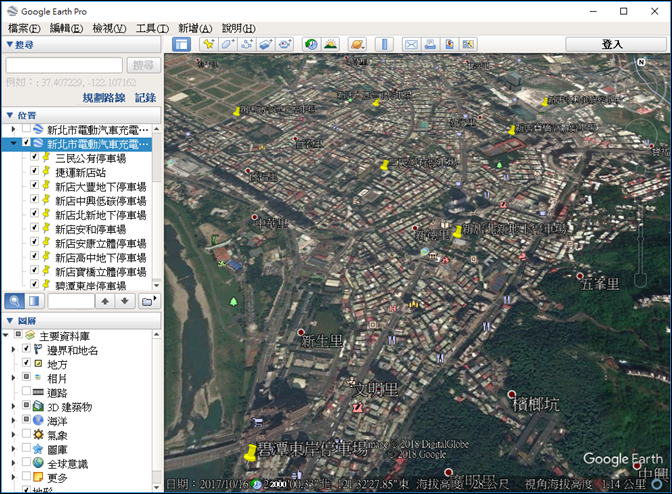Image resolution: width=672 pixels, height=494 pixels.
Task: Check the first unchecked 新北市電動汽車充電 folder
Action: click(26, 128)
